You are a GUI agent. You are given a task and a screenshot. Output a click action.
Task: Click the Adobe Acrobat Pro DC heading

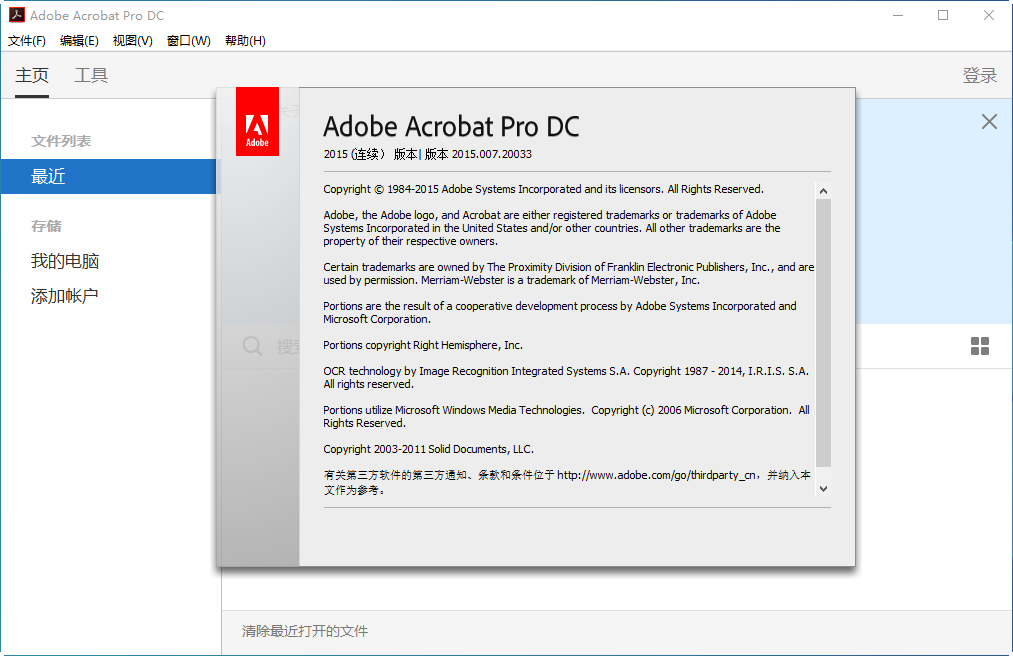(x=451, y=127)
